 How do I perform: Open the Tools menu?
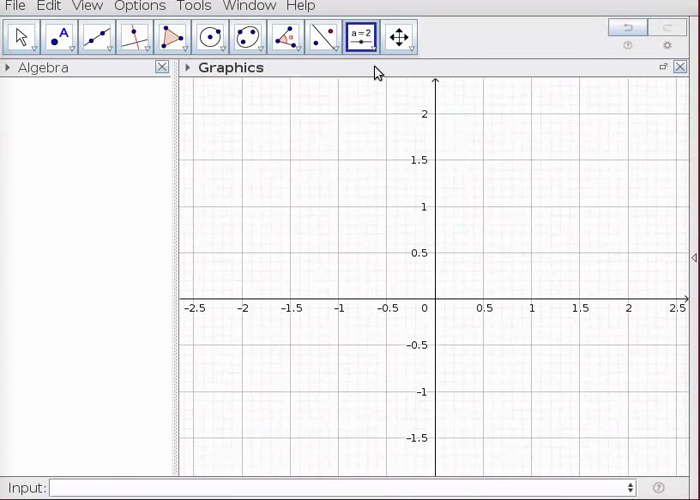[194, 6]
